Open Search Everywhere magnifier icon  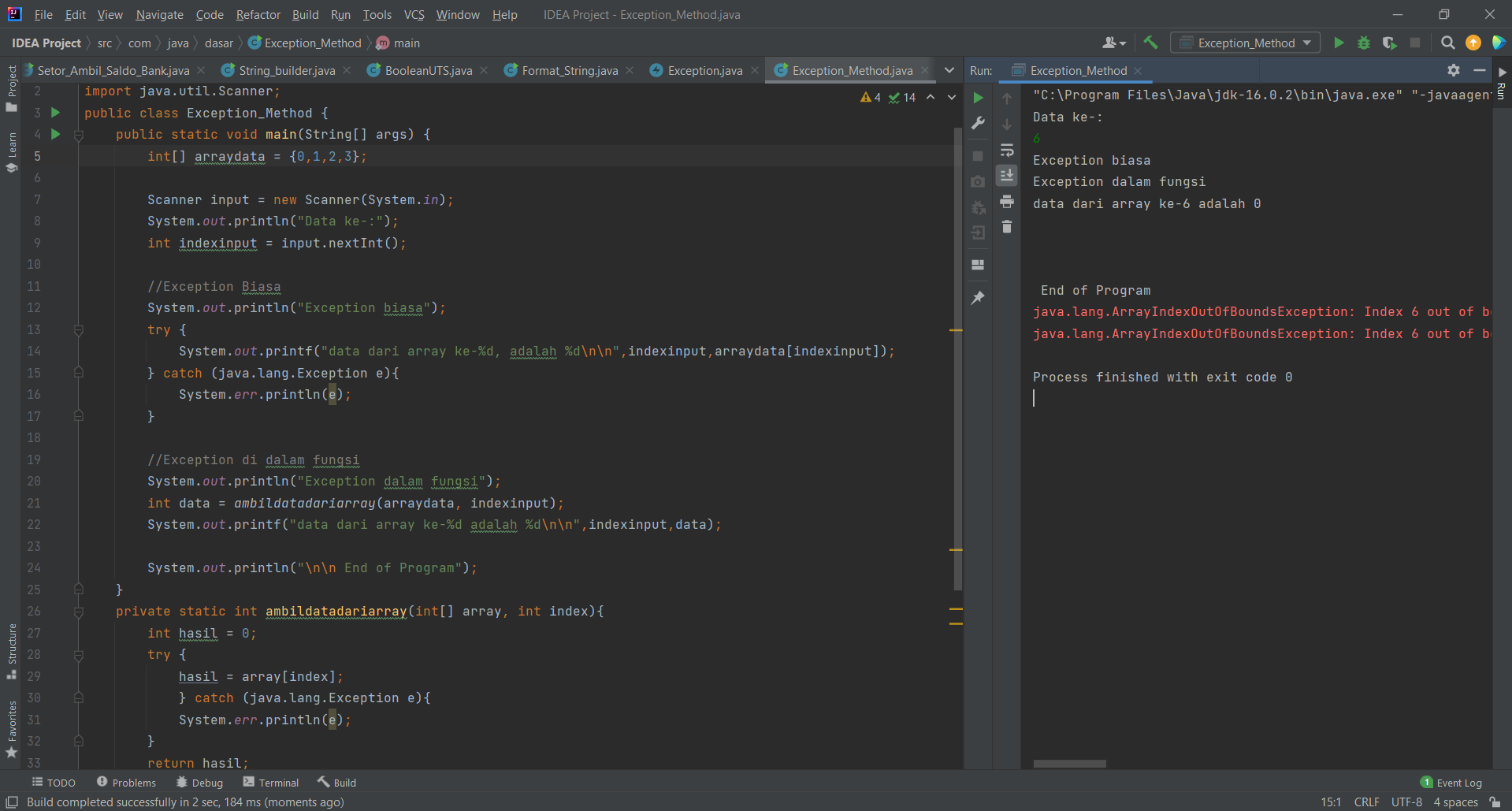click(x=1447, y=43)
